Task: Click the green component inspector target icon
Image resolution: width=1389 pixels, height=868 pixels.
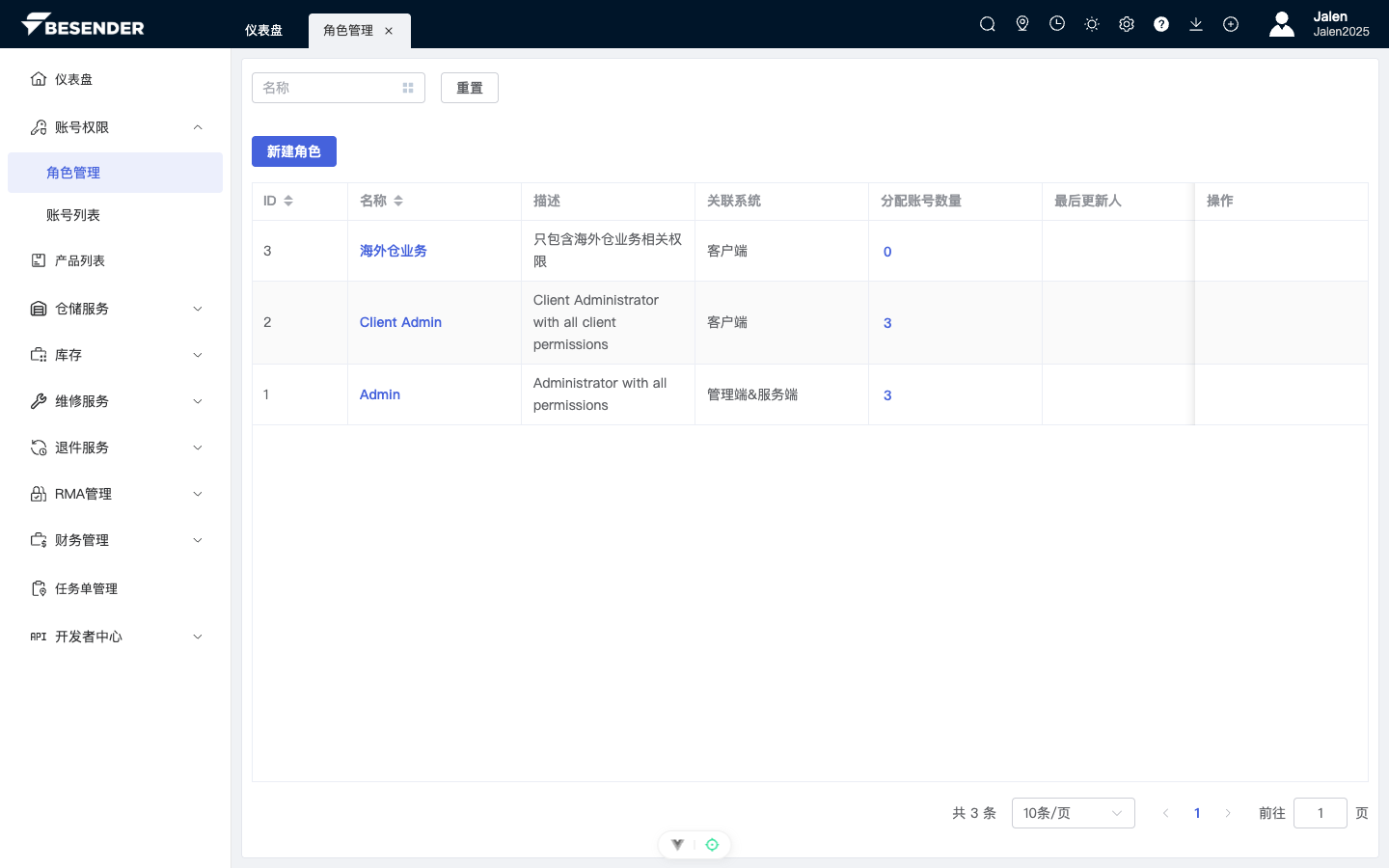Action: (x=712, y=845)
